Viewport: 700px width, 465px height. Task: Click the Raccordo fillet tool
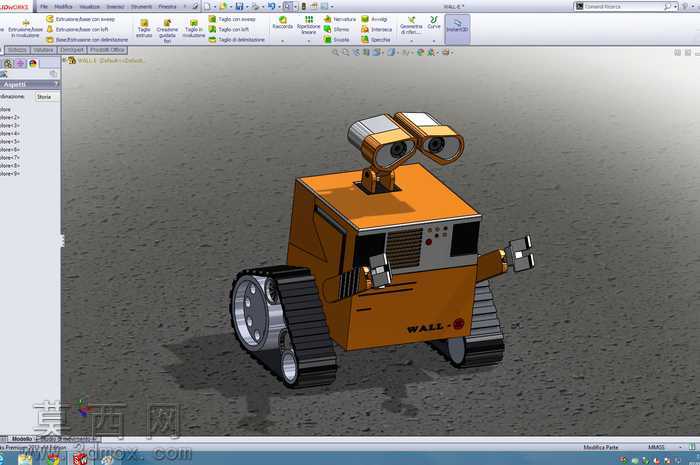283,23
